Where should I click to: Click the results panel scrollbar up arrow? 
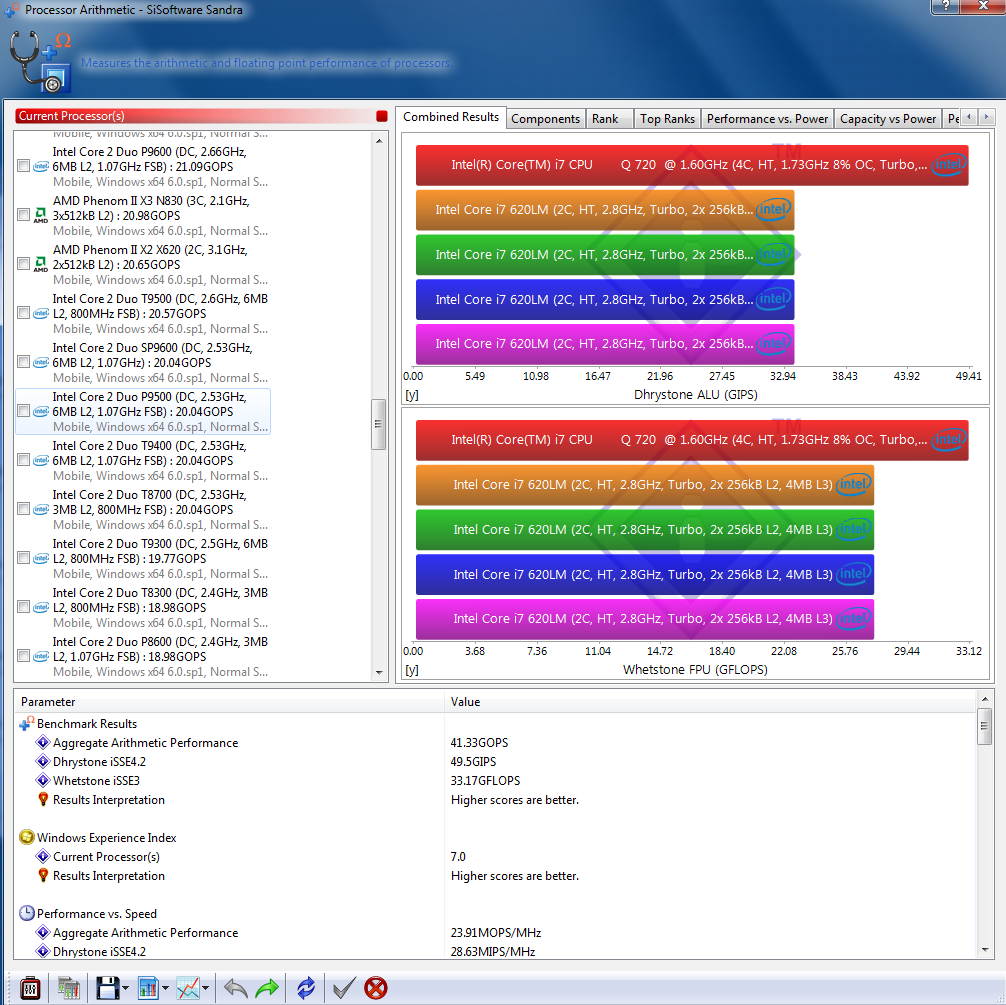984,698
